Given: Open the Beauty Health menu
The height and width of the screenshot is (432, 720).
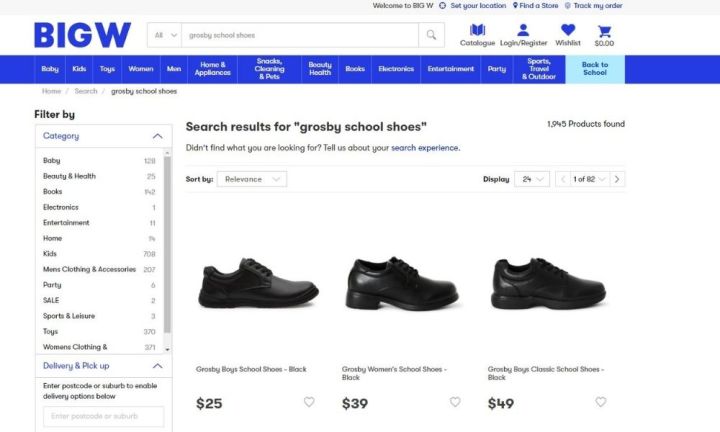Looking at the screenshot, I should click(x=320, y=69).
